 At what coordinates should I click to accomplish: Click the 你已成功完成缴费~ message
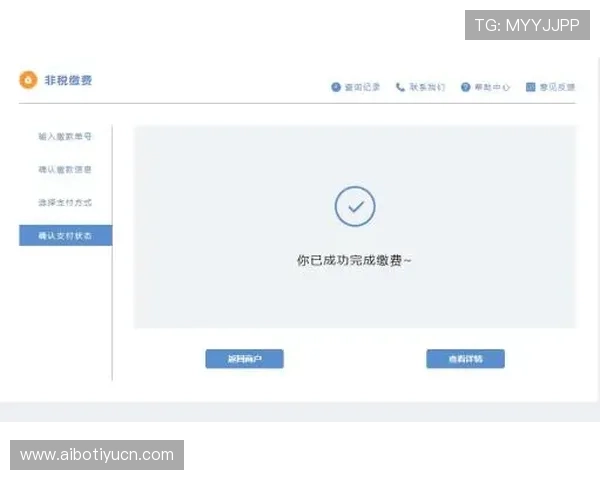tap(354, 261)
